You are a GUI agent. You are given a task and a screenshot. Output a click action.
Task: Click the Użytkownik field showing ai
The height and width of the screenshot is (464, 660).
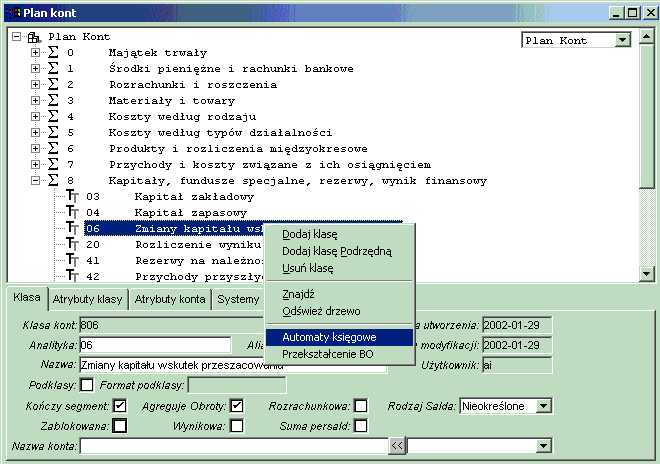(517, 365)
